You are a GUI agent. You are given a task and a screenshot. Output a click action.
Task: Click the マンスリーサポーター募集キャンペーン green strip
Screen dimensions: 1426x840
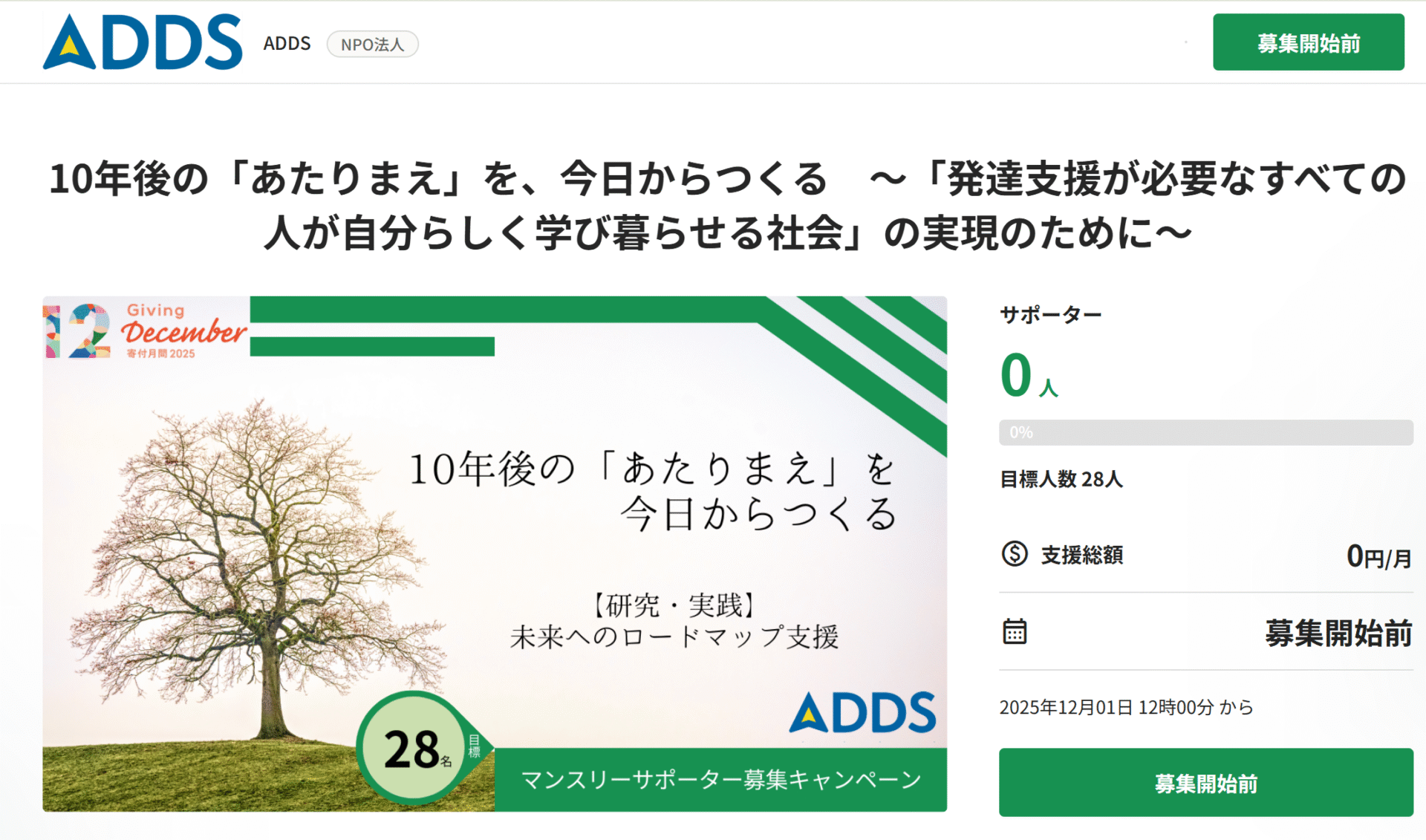click(720, 780)
